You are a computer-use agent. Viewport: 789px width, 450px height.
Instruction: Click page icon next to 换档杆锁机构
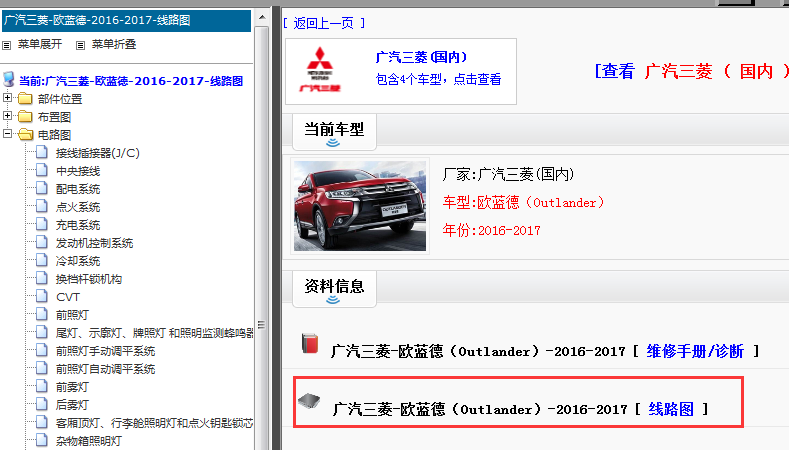[x=42, y=278]
